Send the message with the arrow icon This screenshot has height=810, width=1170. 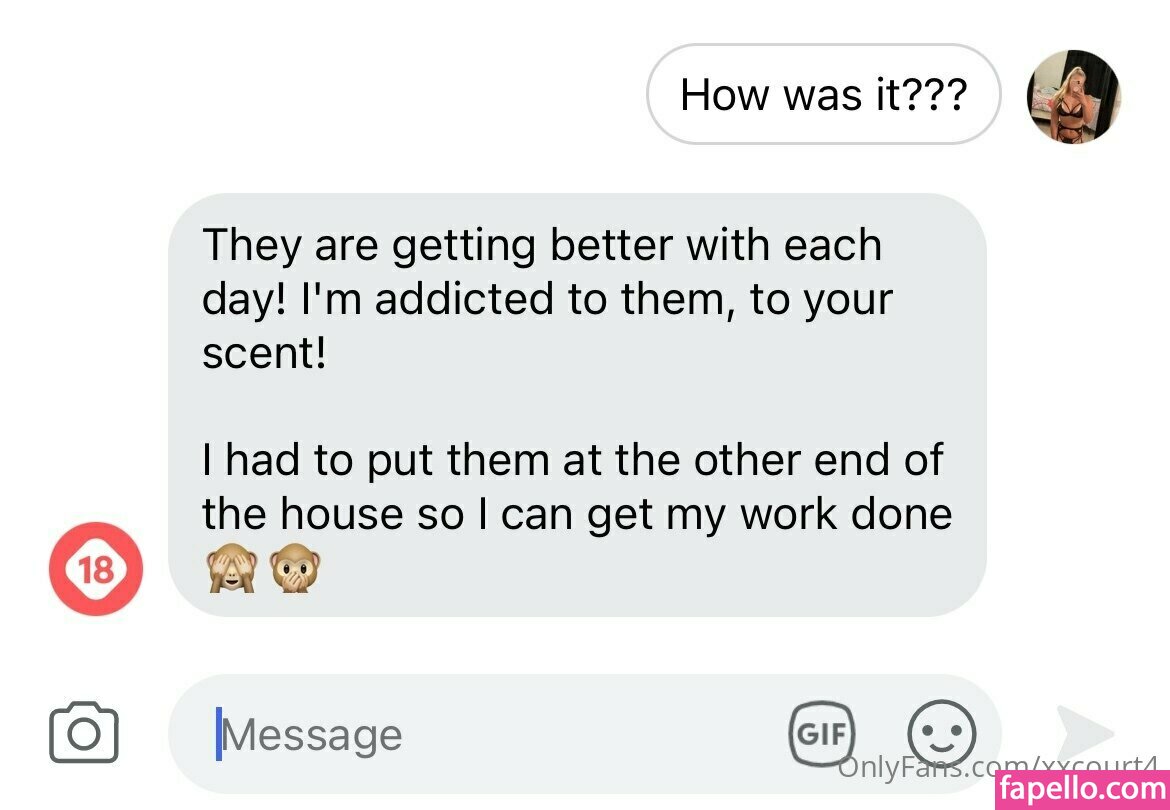[1085, 733]
